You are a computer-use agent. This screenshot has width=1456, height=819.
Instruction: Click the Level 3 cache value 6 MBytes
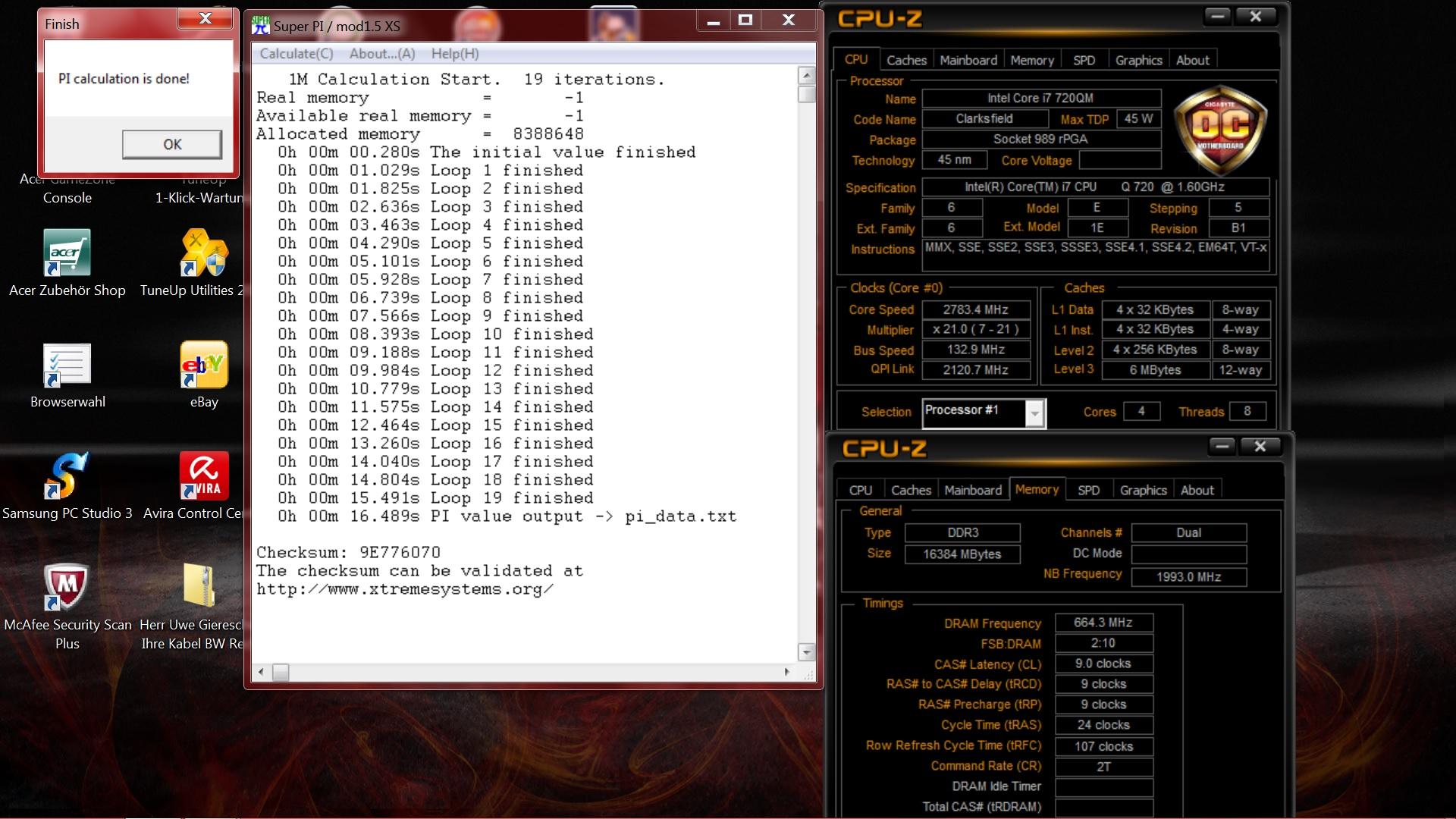(1155, 369)
